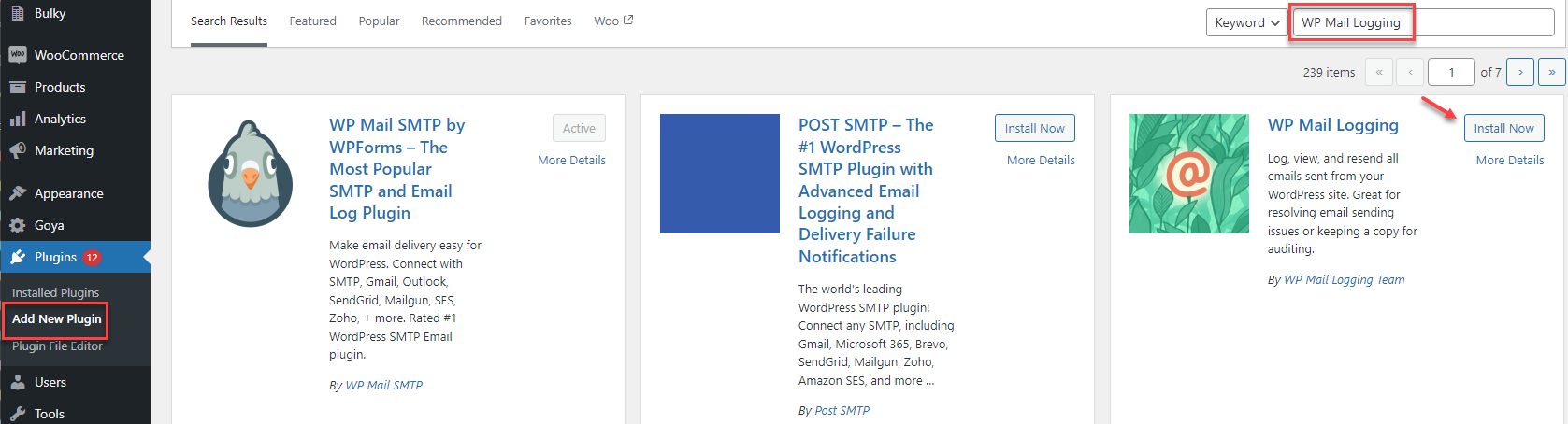The height and width of the screenshot is (424, 1568).
Task: Open the Analytics bar chart icon
Action: [18, 119]
